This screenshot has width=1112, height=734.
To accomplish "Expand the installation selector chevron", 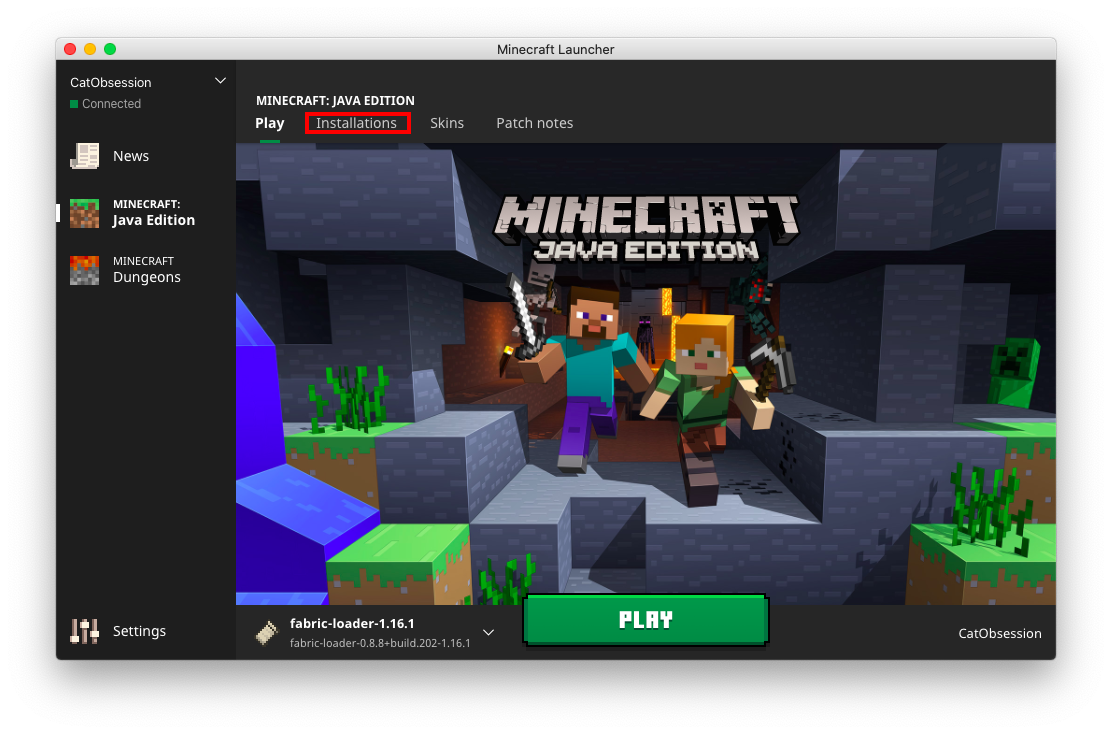I will click(x=489, y=632).
